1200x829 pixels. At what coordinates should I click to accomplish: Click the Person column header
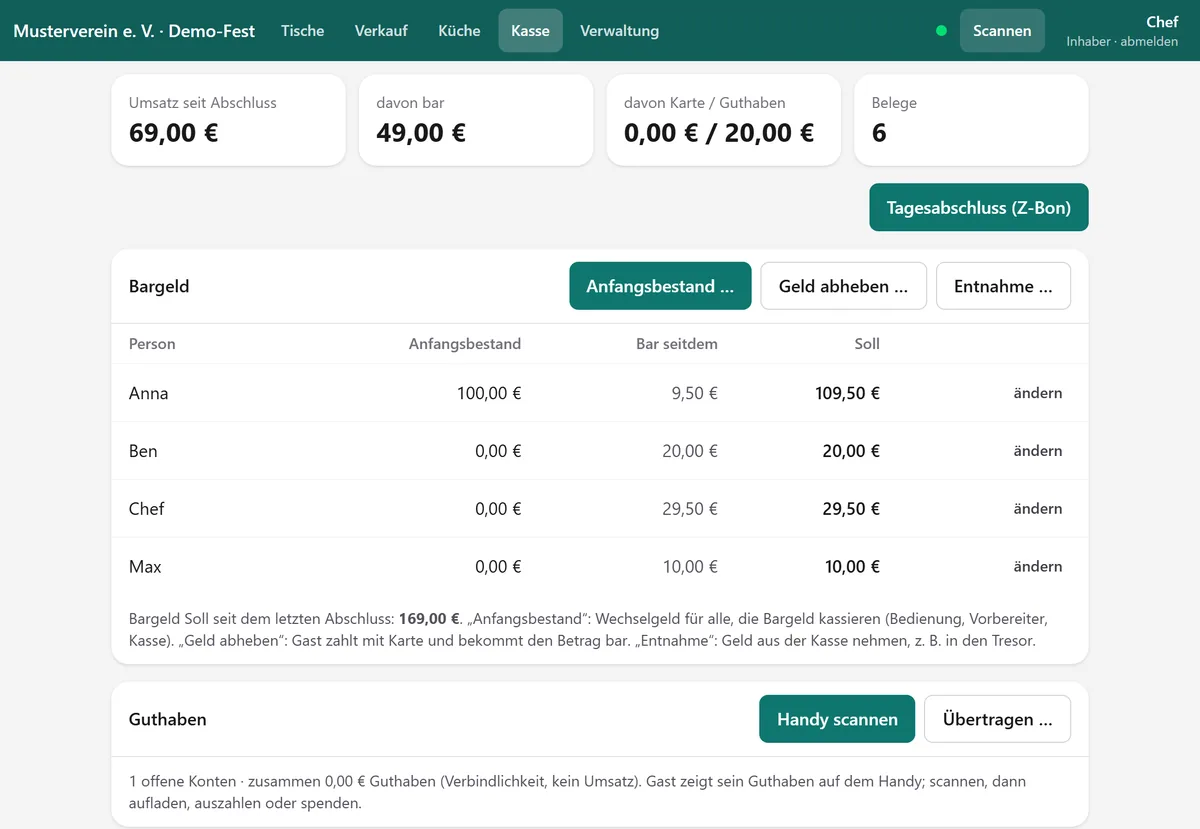pos(152,344)
